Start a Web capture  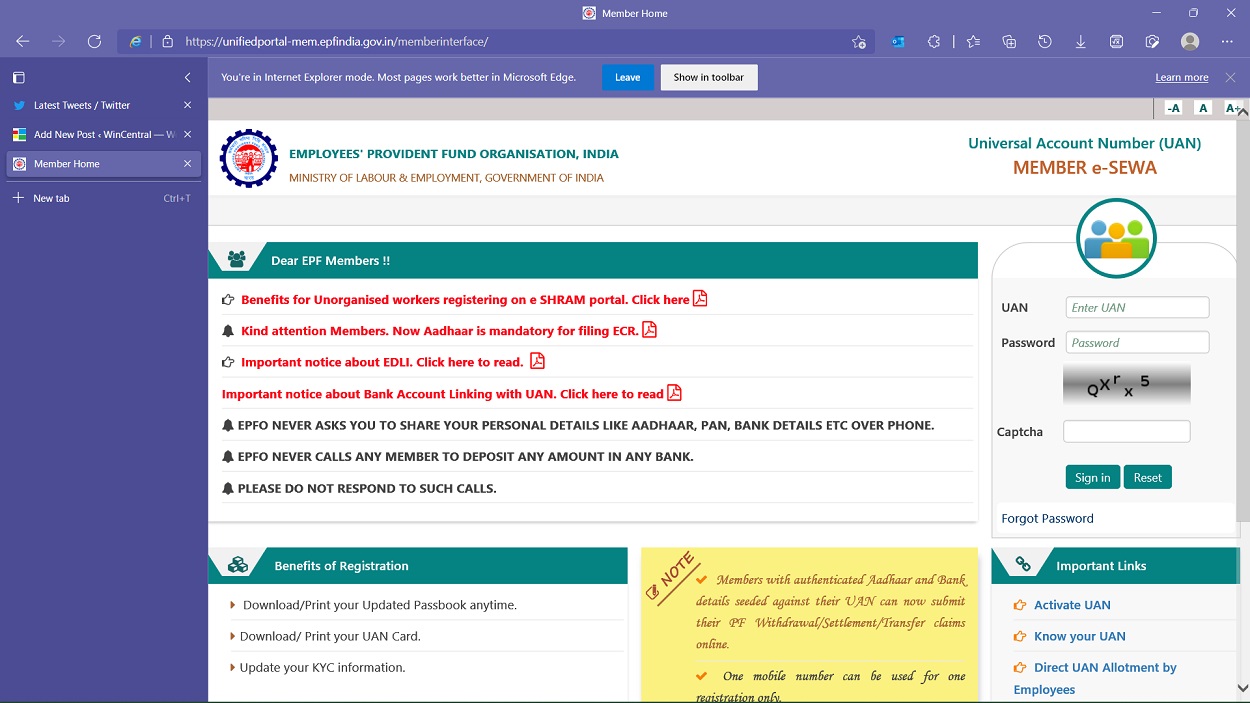coord(1152,42)
